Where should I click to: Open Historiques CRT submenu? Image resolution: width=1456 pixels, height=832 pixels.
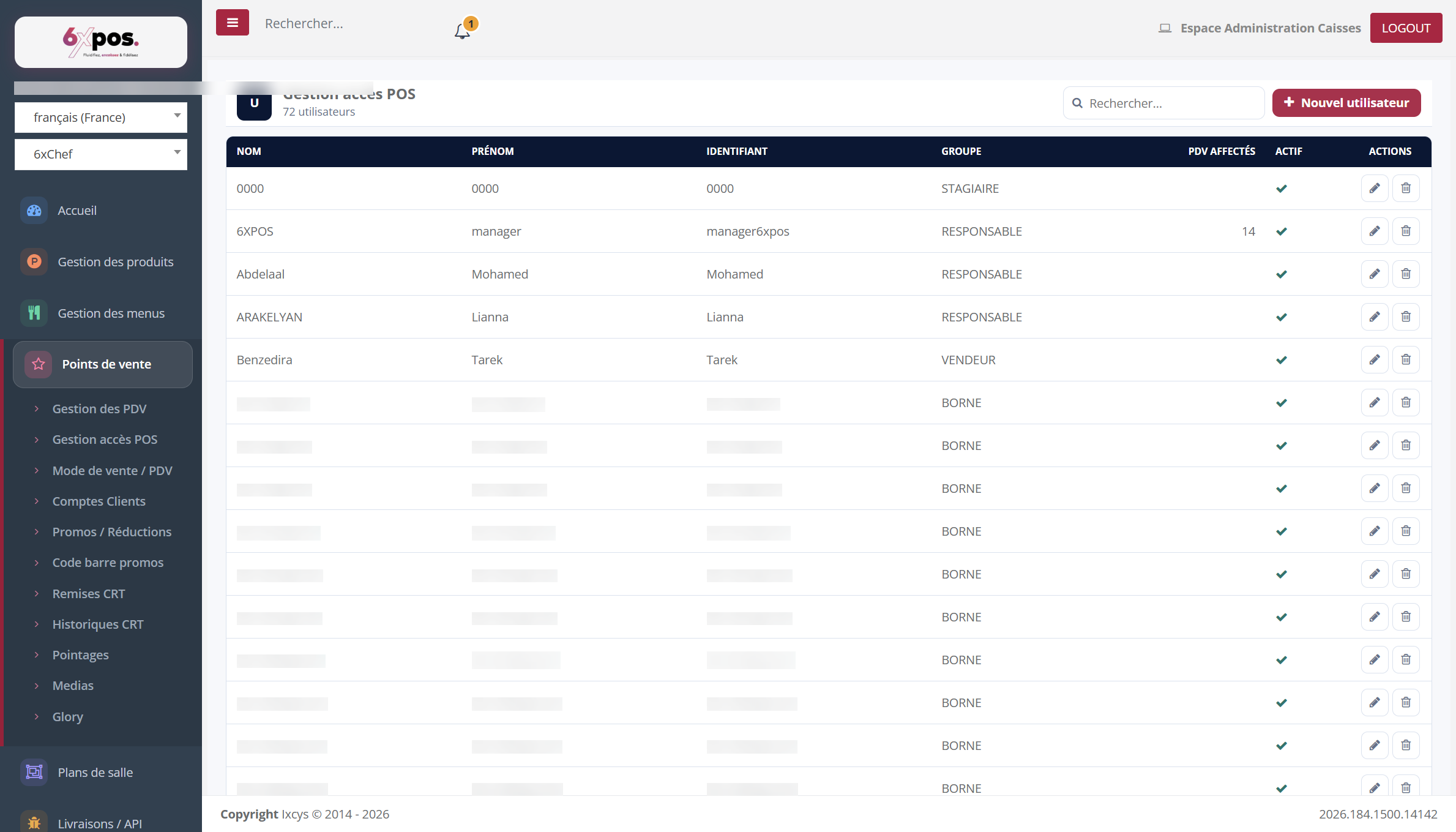[98, 624]
